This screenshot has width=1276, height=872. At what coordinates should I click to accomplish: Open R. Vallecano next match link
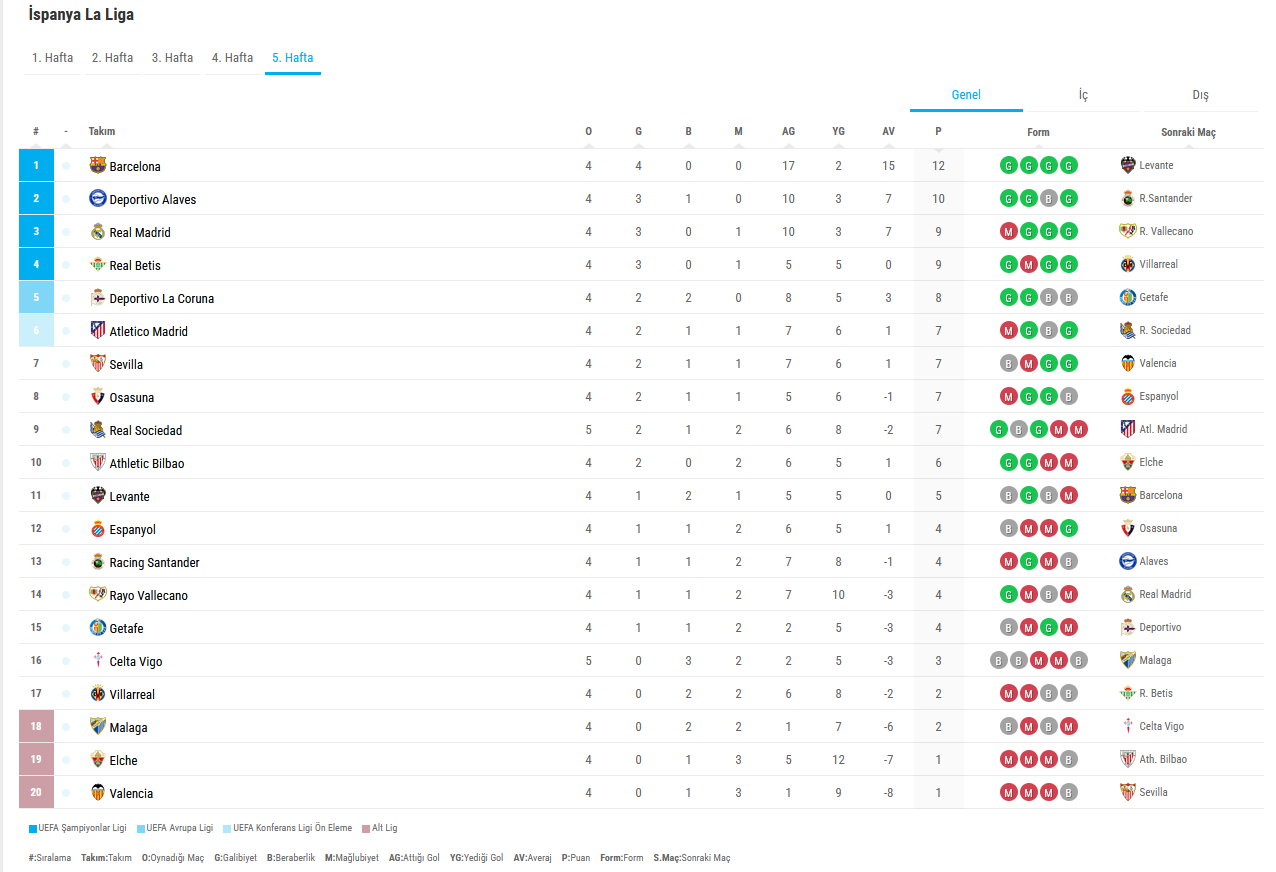click(x=1166, y=231)
